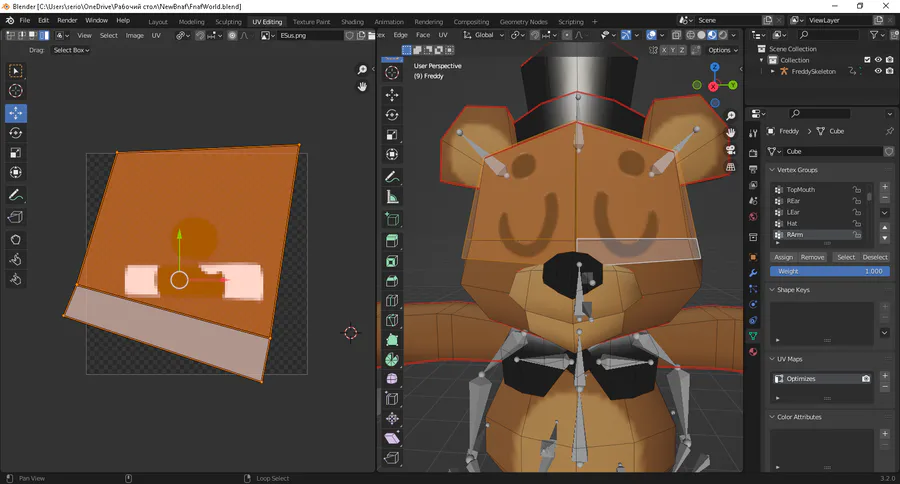Open the Drag Select Box dropdown
Viewport: 900px width, 484px height.
click(71, 50)
